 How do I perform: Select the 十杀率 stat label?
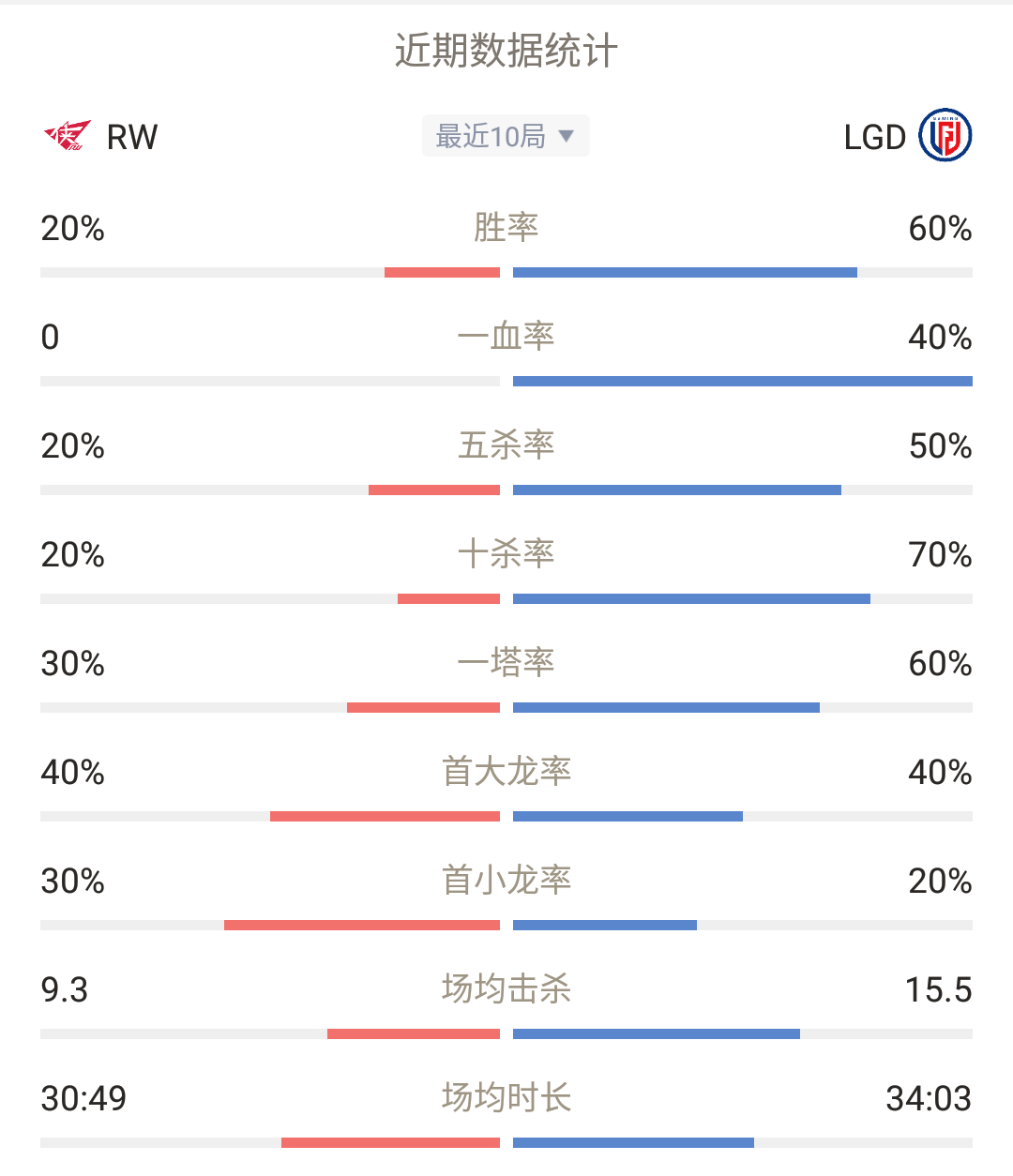click(x=506, y=553)
